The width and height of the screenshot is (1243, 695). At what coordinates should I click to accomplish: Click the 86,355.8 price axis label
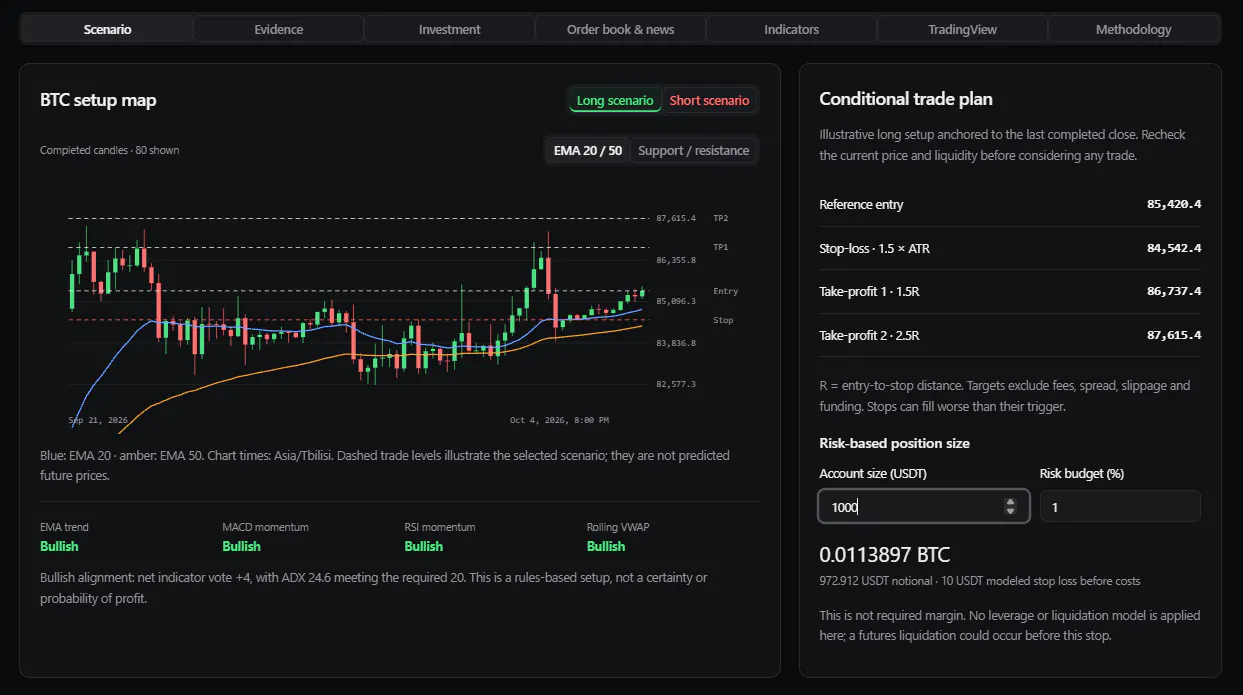click(x=676, y=260)
